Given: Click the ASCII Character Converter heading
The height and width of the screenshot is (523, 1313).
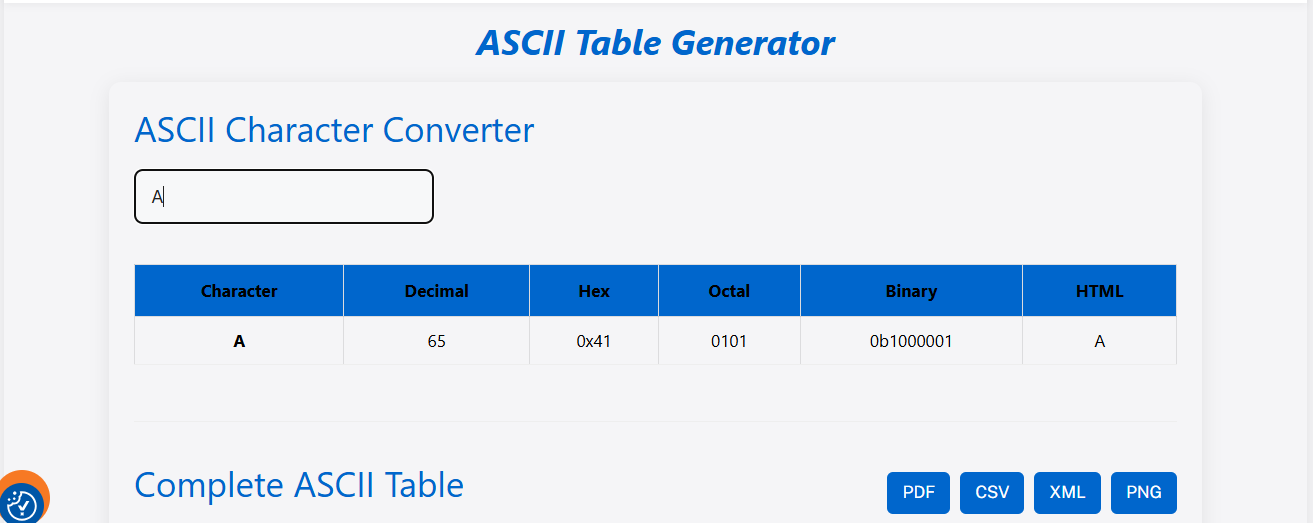Looking at the screenshot, I should pos(334,130).
